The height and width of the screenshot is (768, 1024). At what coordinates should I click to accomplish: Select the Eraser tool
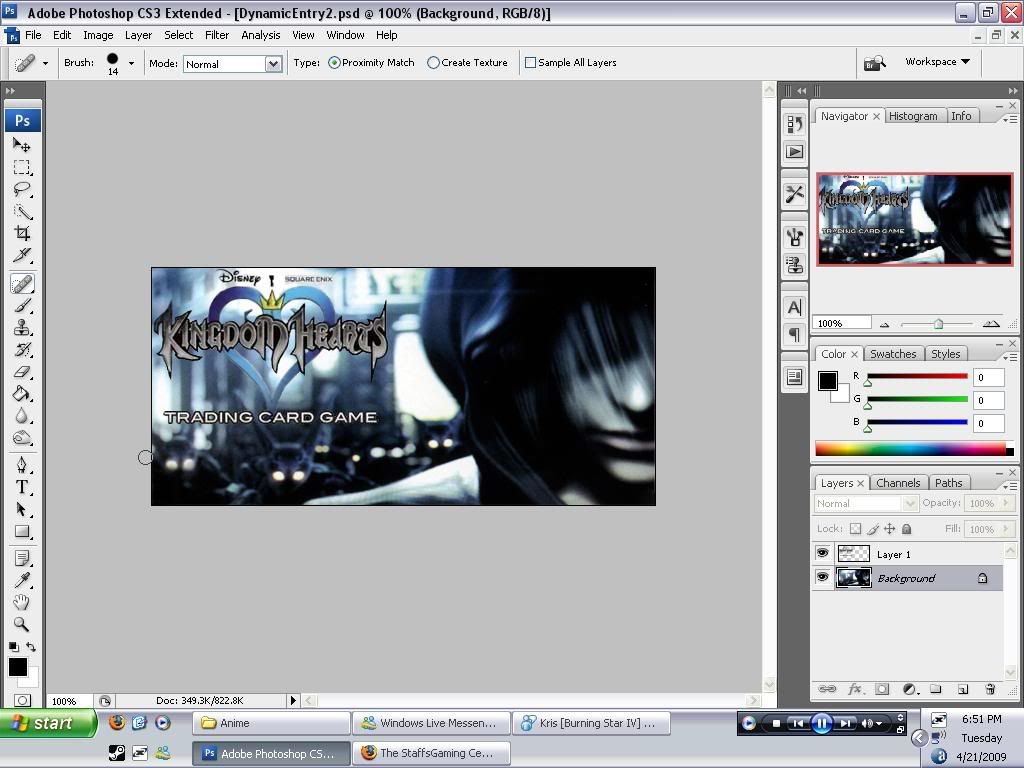[x=22, y=372]
